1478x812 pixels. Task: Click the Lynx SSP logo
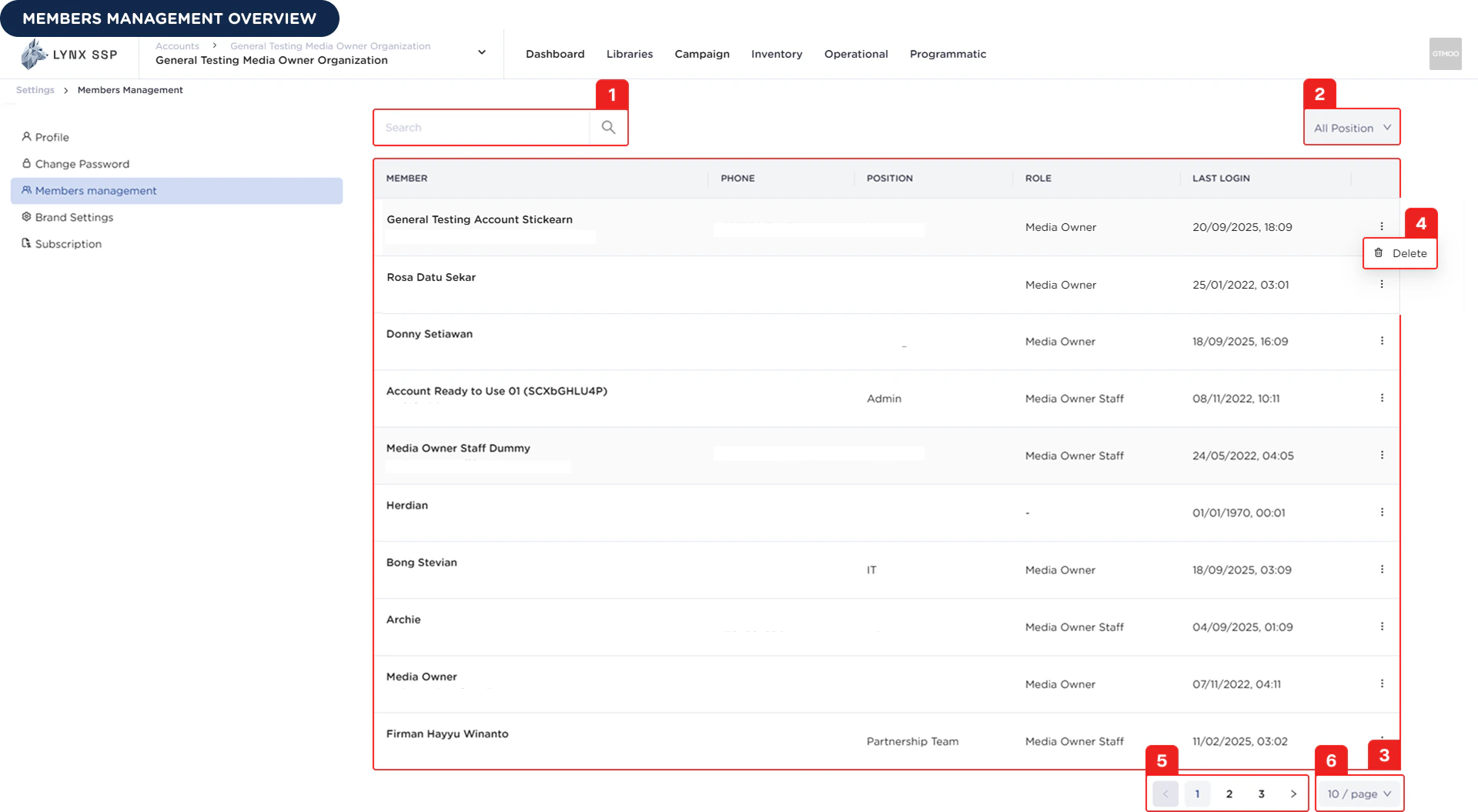click(69, 54)
